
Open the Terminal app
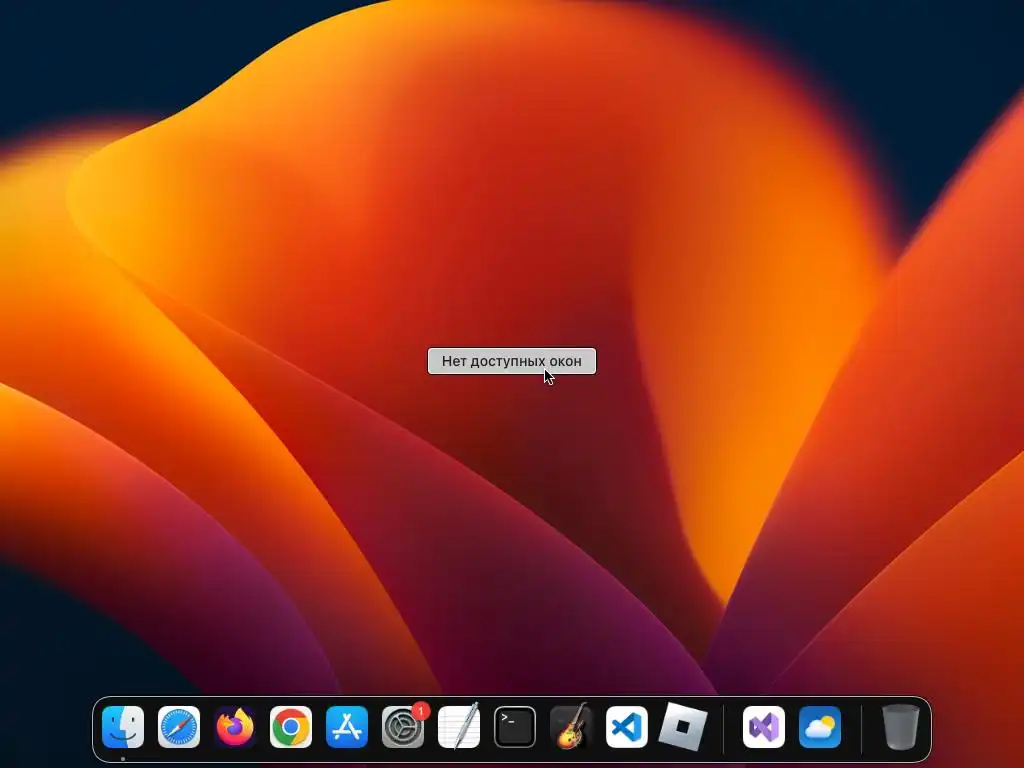tap(515, 727)
